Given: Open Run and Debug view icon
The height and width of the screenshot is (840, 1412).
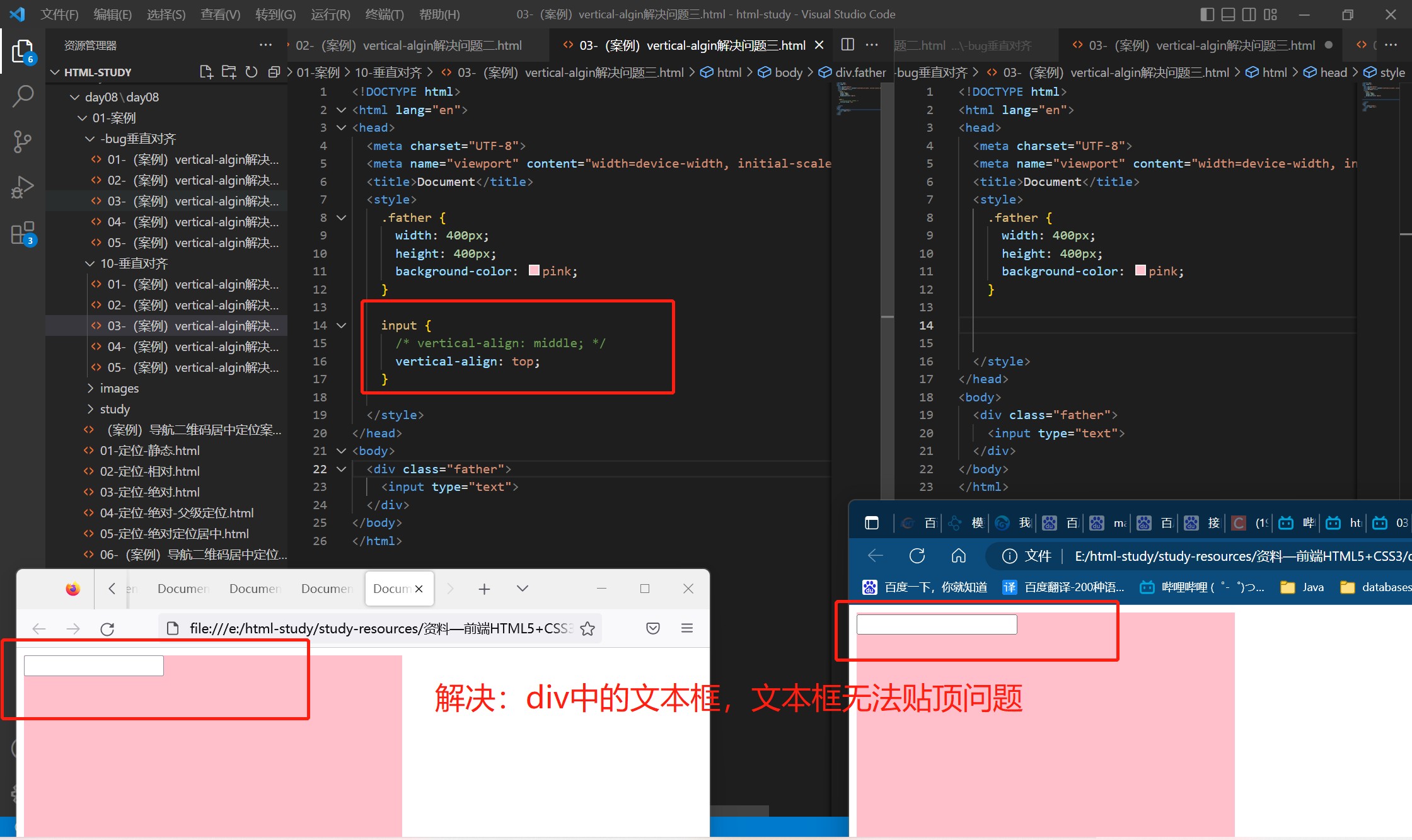Looking at the screenshot, I should point(23,187).
